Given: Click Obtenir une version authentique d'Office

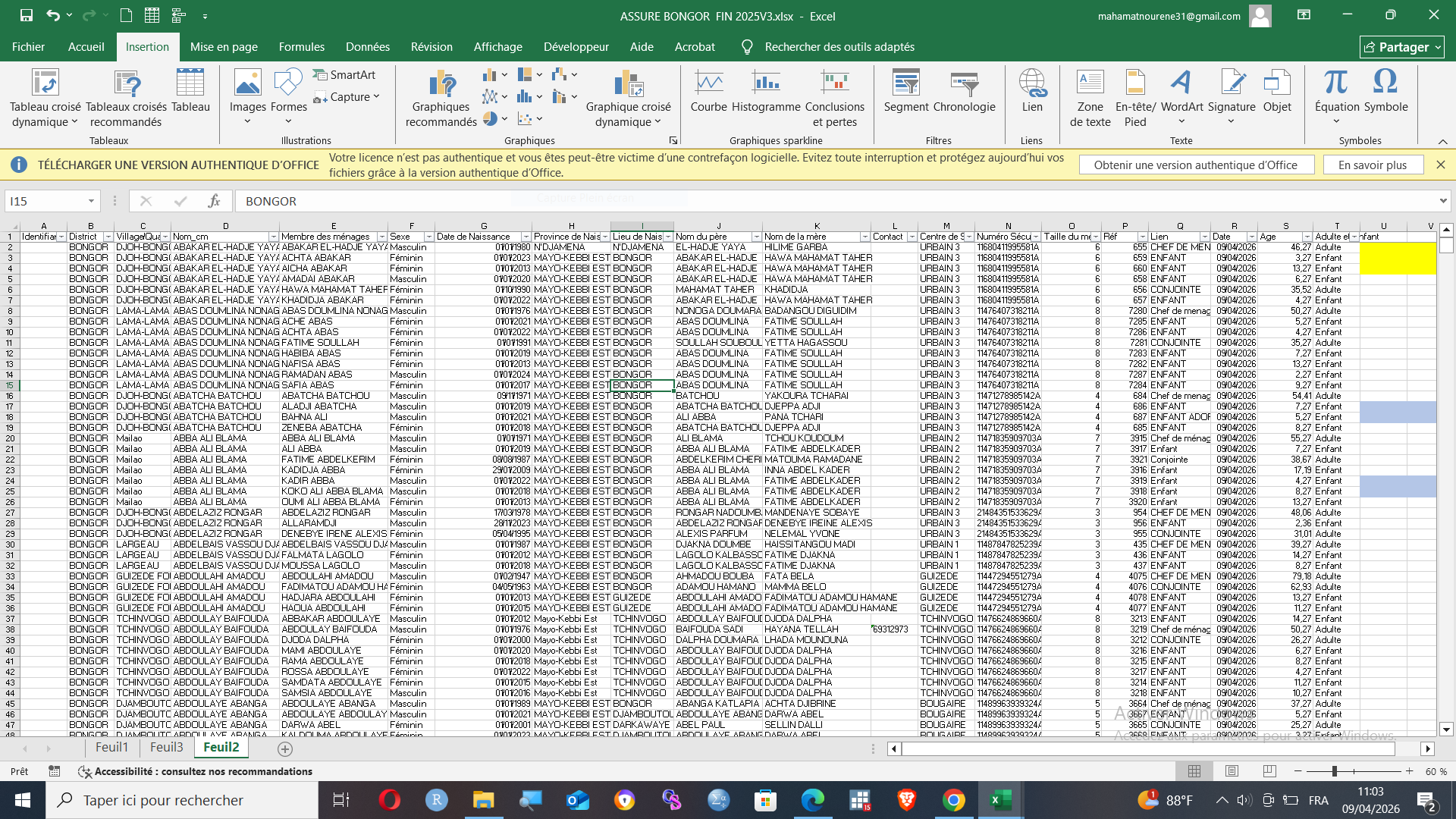Looking at the screenshot, I should (1195, 165).
